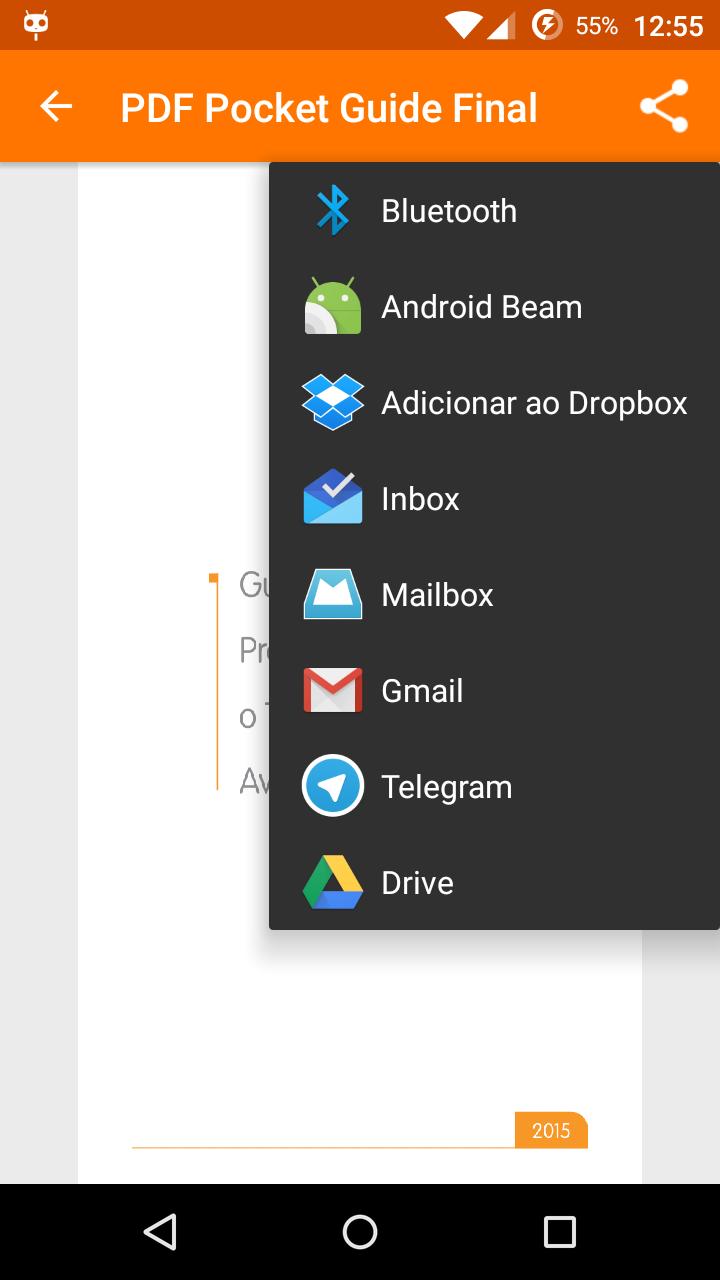Tap the Telegram paper plane icon
Screen dimensions: 720x1280
tap(333, 786)
